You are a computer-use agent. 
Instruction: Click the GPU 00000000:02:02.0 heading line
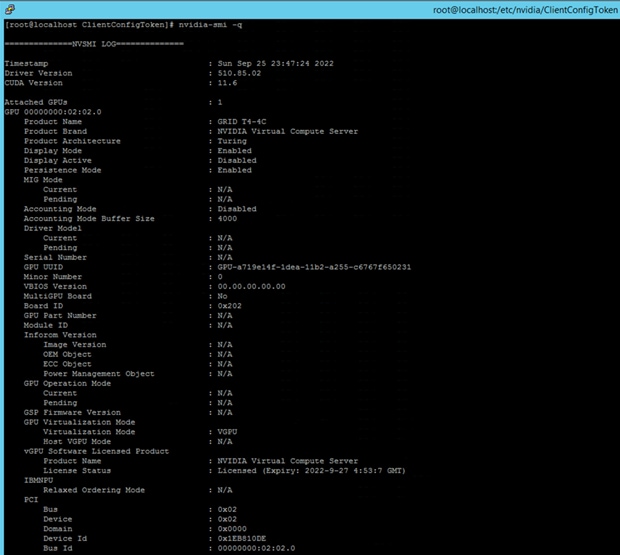click(x=53, y=112)
